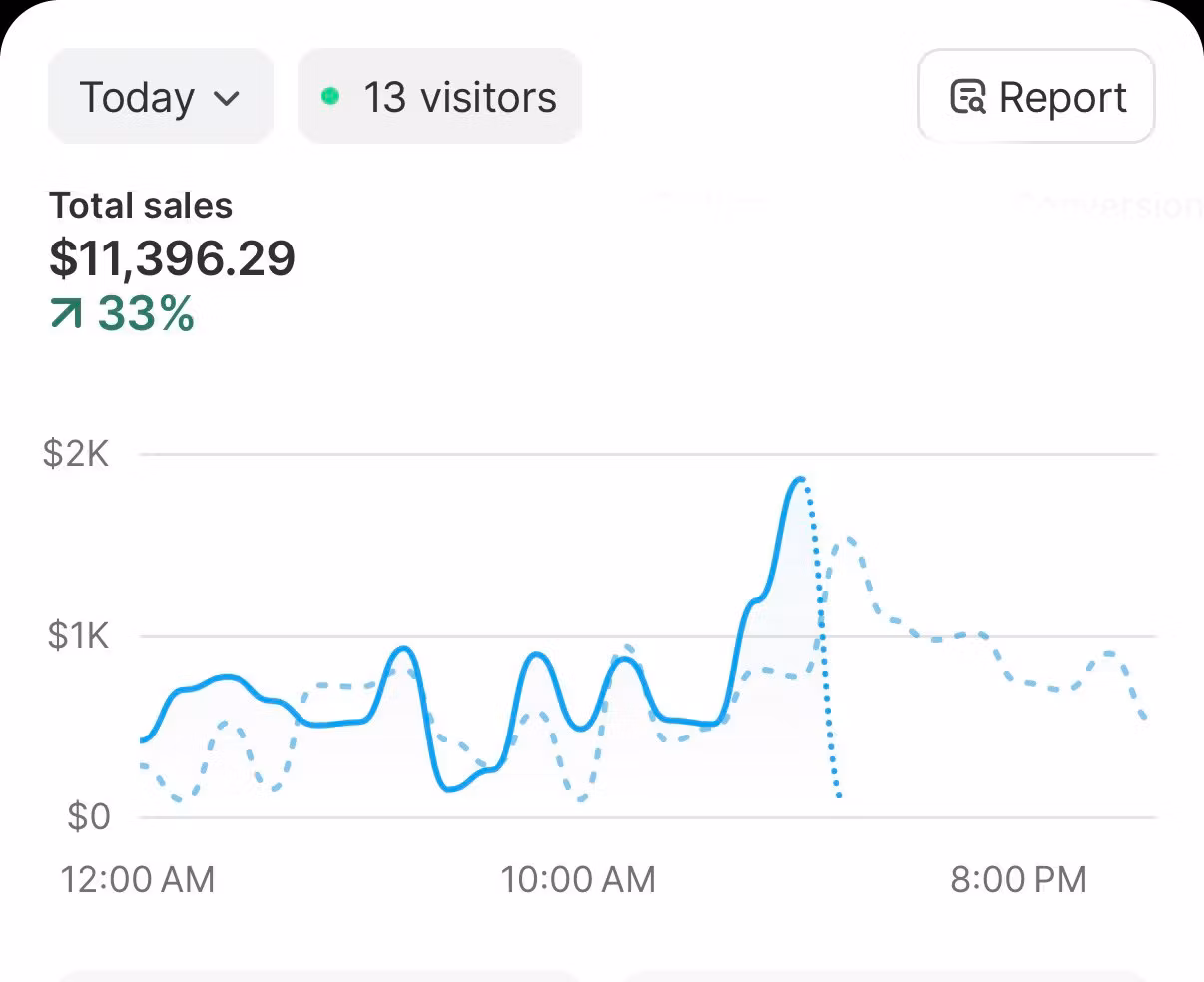Screen dimensions: 1204x982
Task: Select the Total sales metric tab
Action: point(141,206)
